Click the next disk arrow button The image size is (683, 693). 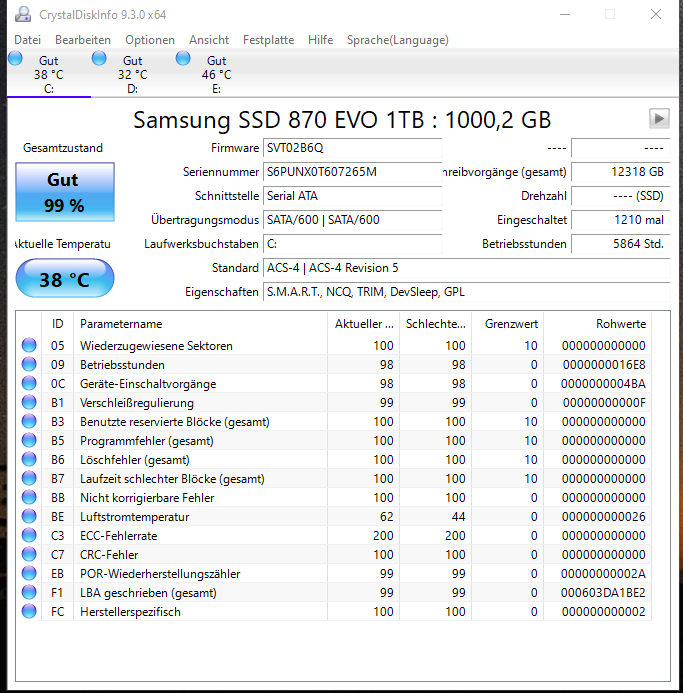click(659, 118)
